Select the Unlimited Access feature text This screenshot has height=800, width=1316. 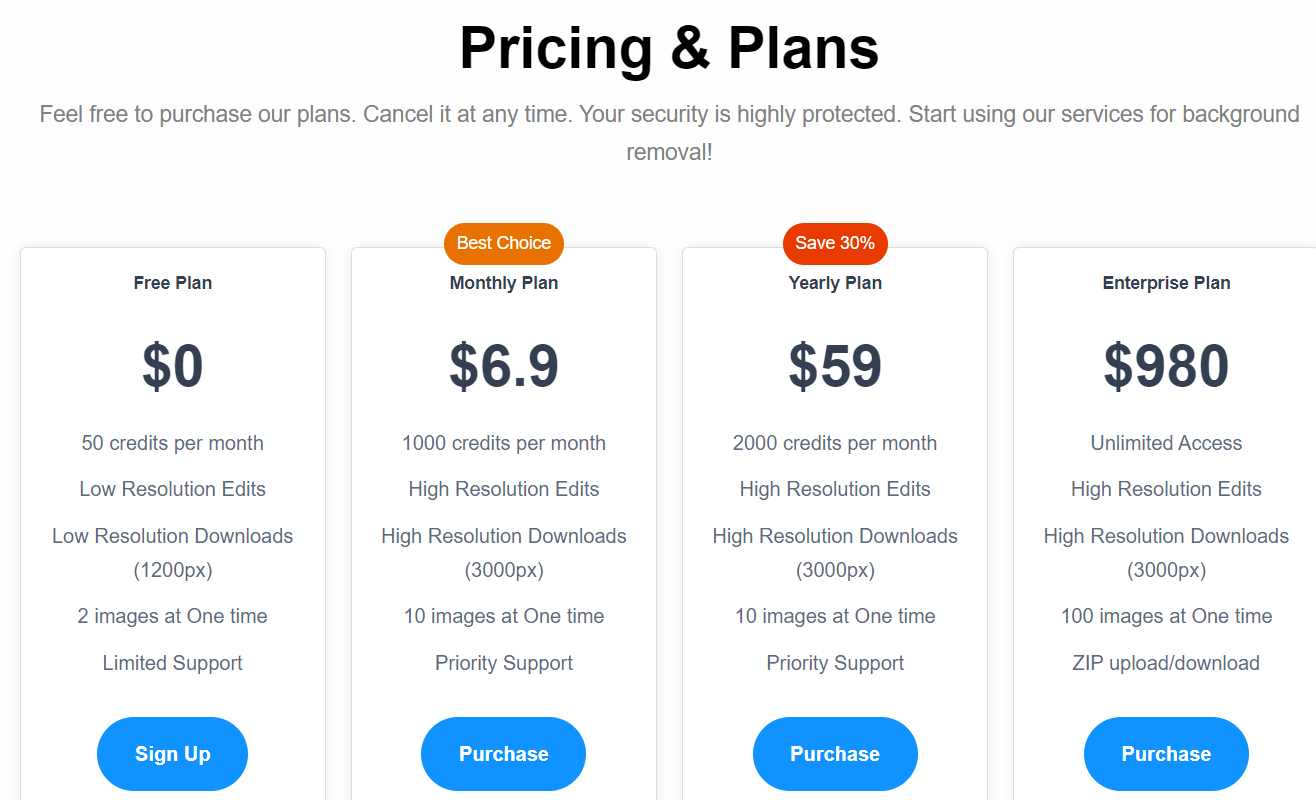(1166, 443)
